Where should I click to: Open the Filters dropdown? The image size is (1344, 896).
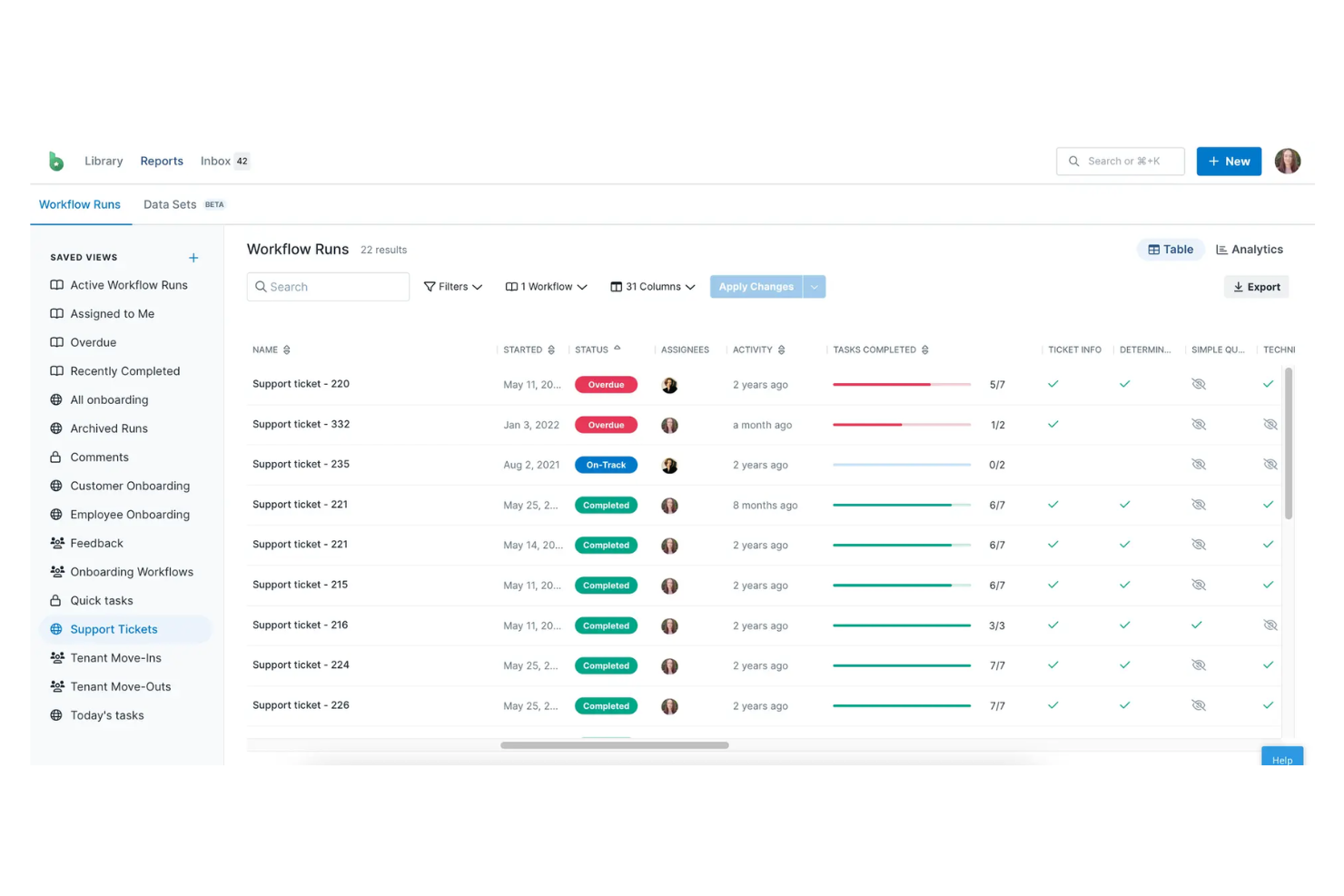pos(453,287)
